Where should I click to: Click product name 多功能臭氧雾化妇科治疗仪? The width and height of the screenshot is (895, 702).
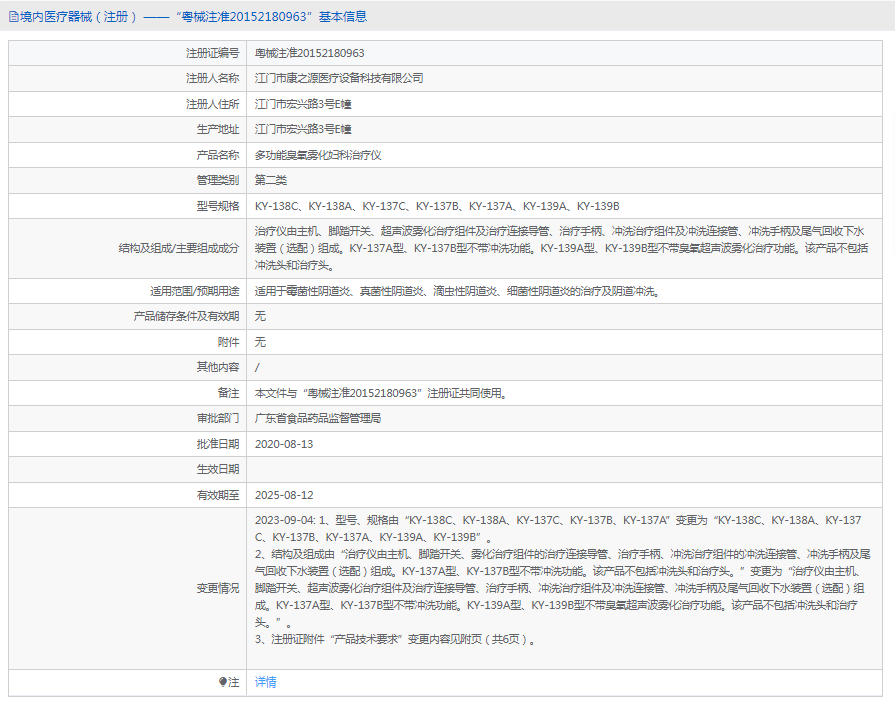point(318,155)
